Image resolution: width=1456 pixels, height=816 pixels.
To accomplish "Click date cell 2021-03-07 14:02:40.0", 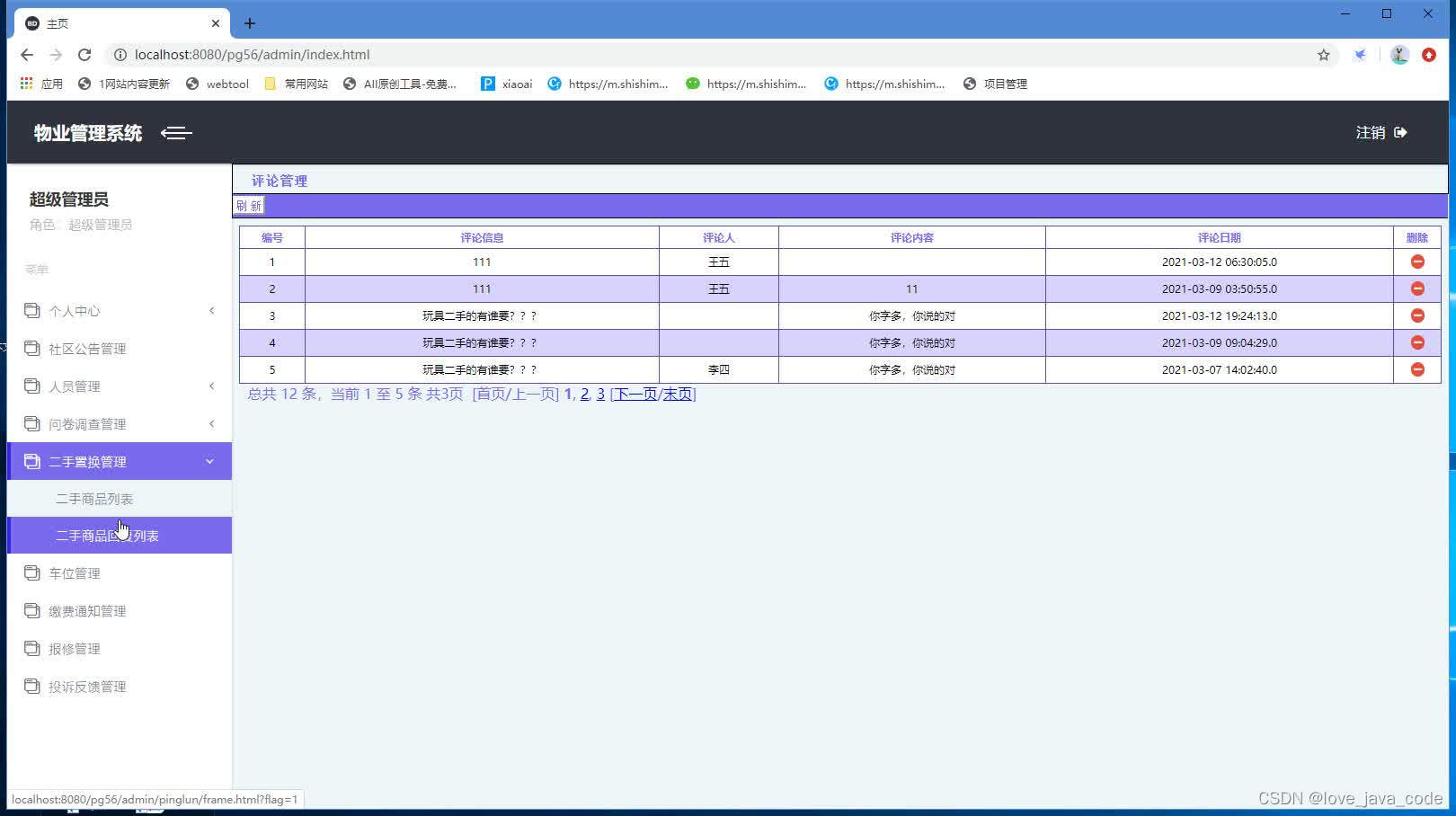I will coord(1220,369).
